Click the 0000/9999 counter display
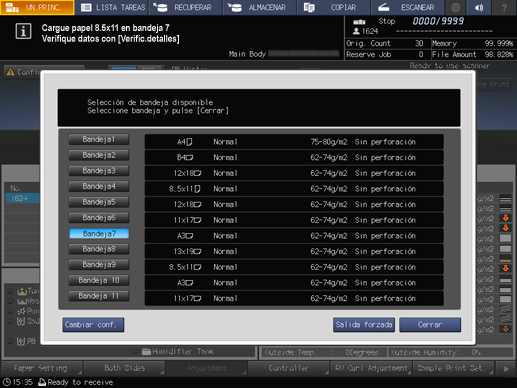Image resolution: width=517 pixels, height=388 pixels. (x=438, y=21)
